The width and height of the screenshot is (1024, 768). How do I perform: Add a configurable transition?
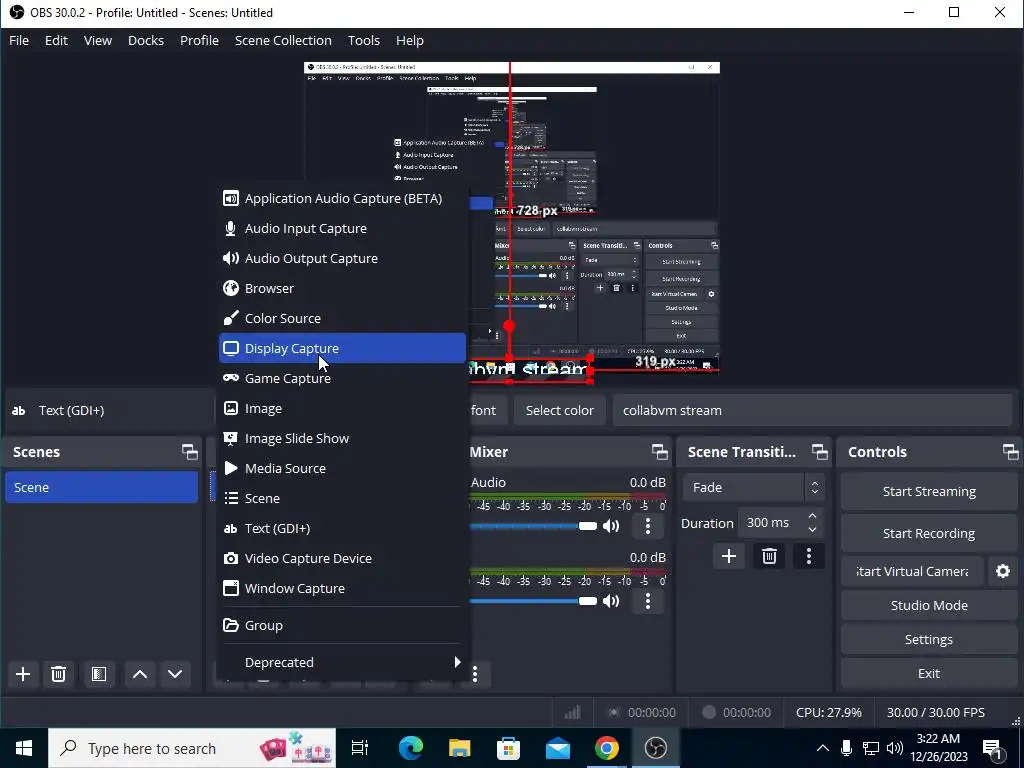(729, 556)
